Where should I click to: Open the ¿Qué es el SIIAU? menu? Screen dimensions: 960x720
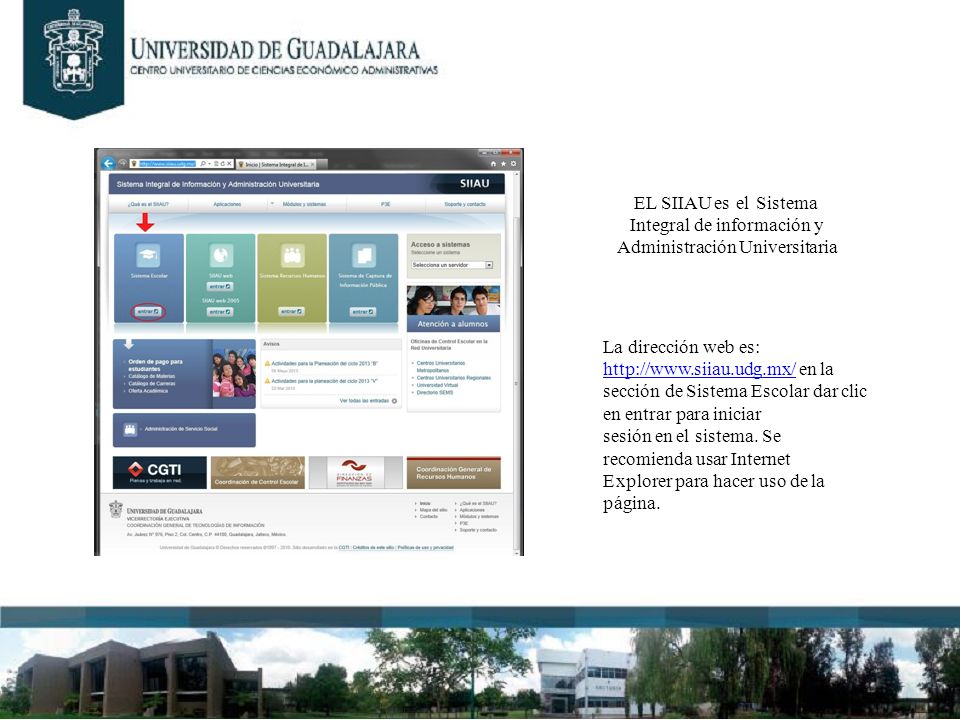coord(148,204)
